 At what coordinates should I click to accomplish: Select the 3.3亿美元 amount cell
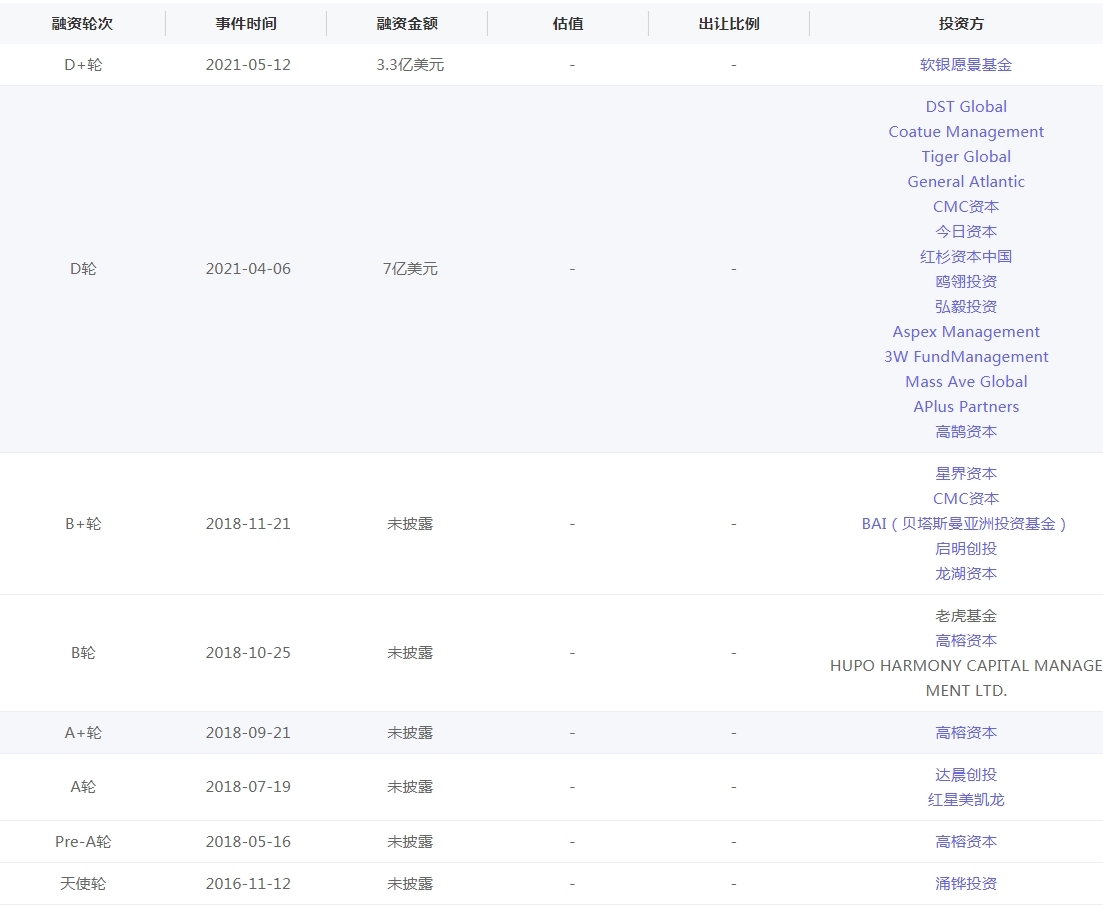tap(410, 65)
